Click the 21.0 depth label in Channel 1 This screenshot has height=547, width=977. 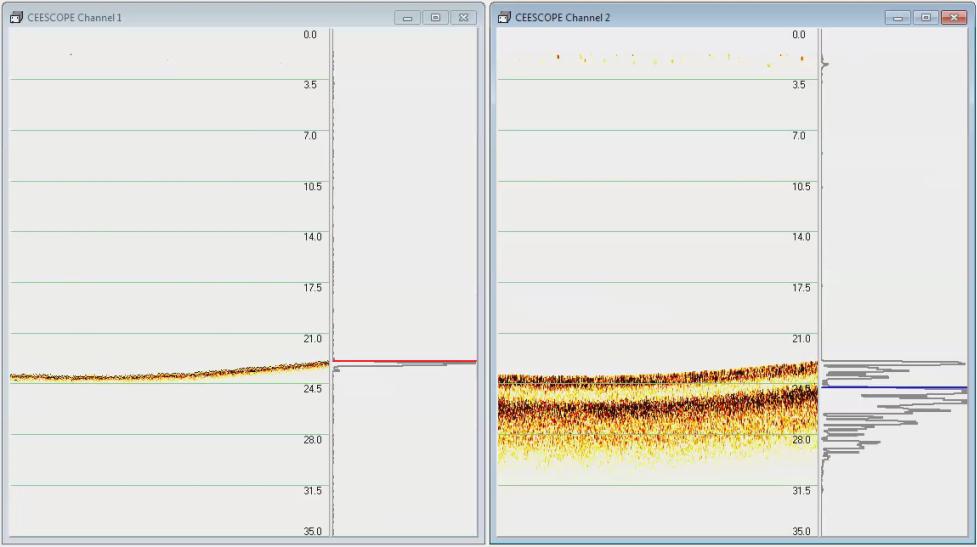[310, 339]
